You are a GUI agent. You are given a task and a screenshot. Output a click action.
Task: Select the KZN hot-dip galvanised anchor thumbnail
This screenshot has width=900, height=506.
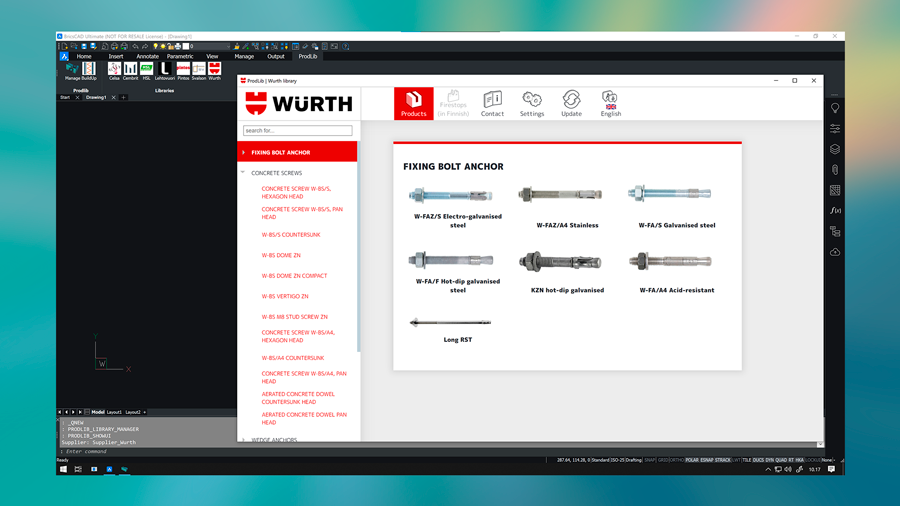pos(560,262)
